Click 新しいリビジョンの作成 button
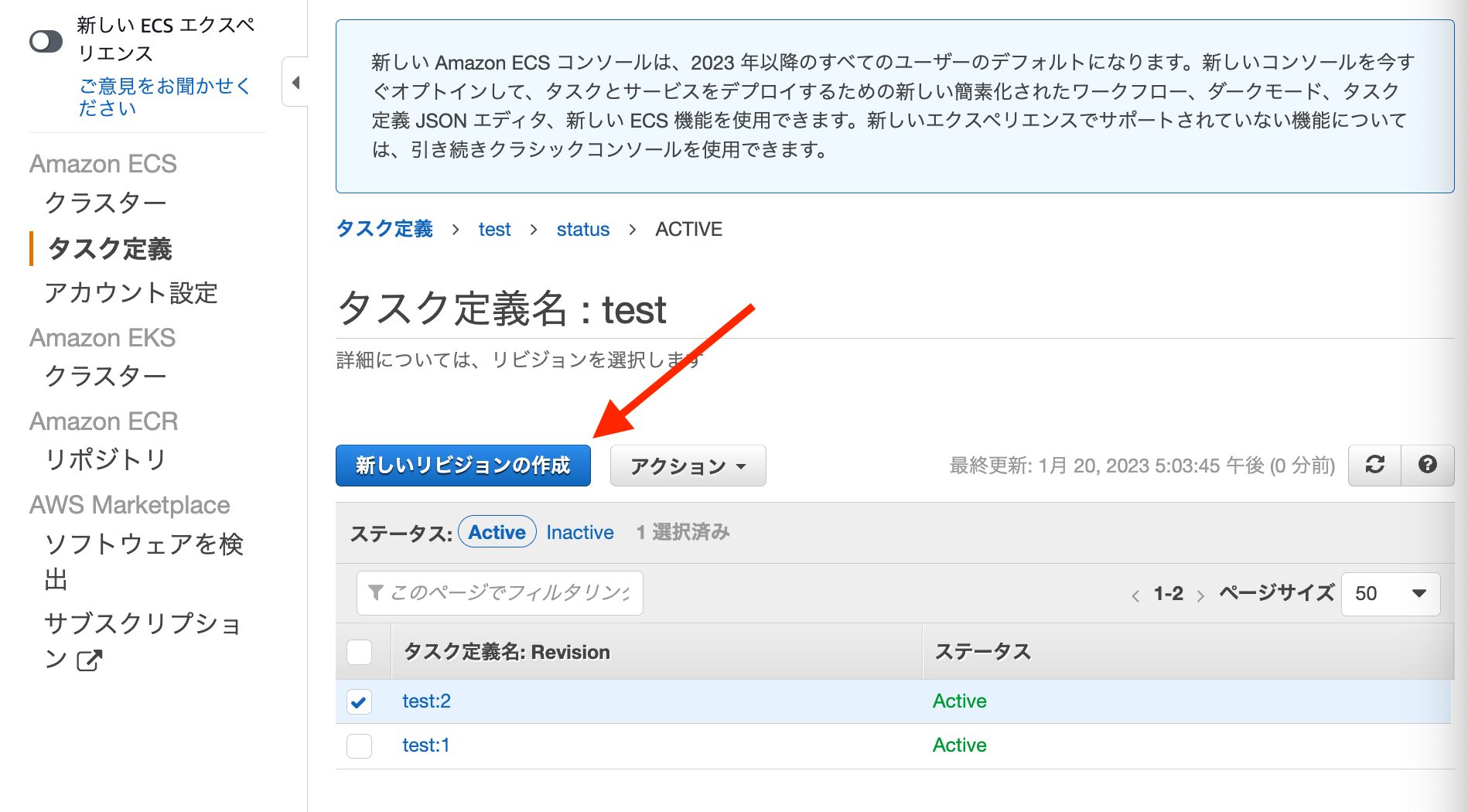The width and height of the screenshot is (1468, 812). click(x=462, y=465)
